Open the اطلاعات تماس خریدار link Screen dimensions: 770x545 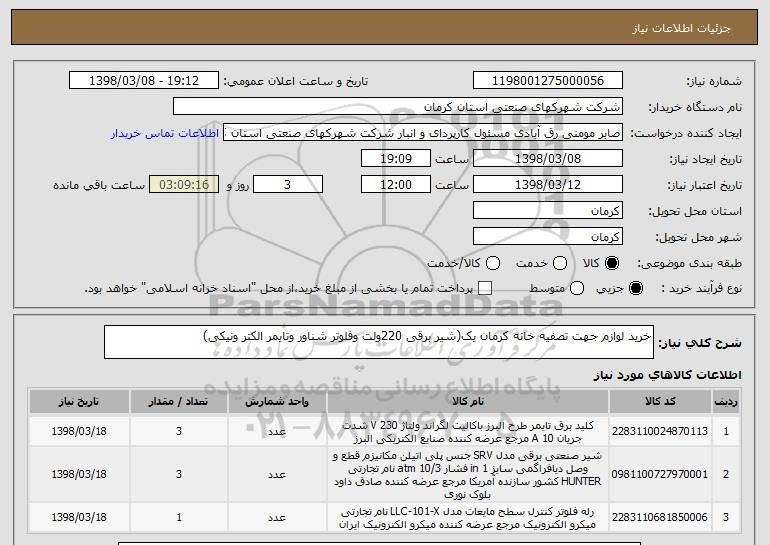click(x=165, y=134)
